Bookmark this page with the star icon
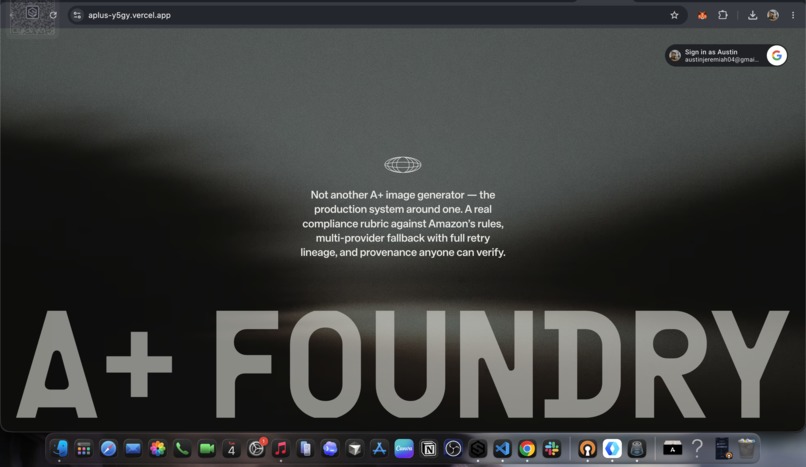 coord(674,15)
